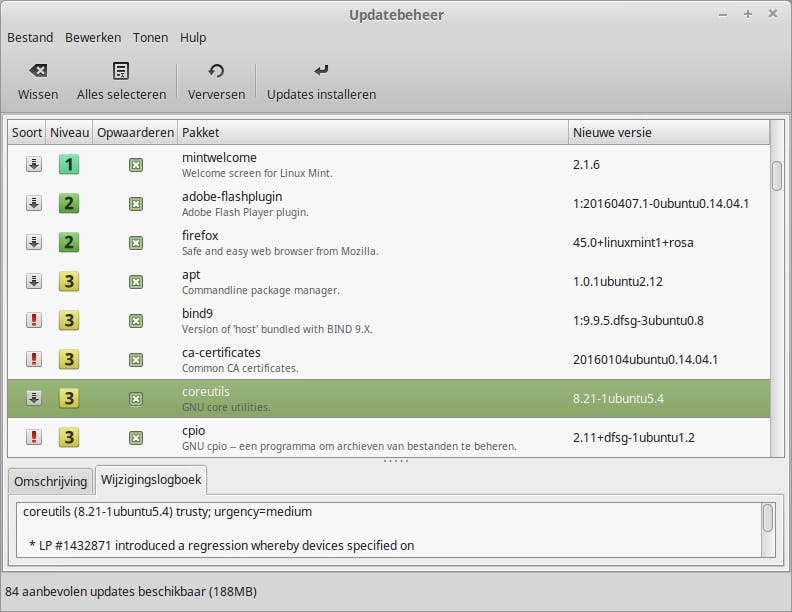Toggle the bind9 upgrade checkbox
Screen dimensions: 792x612
[136, 321]
